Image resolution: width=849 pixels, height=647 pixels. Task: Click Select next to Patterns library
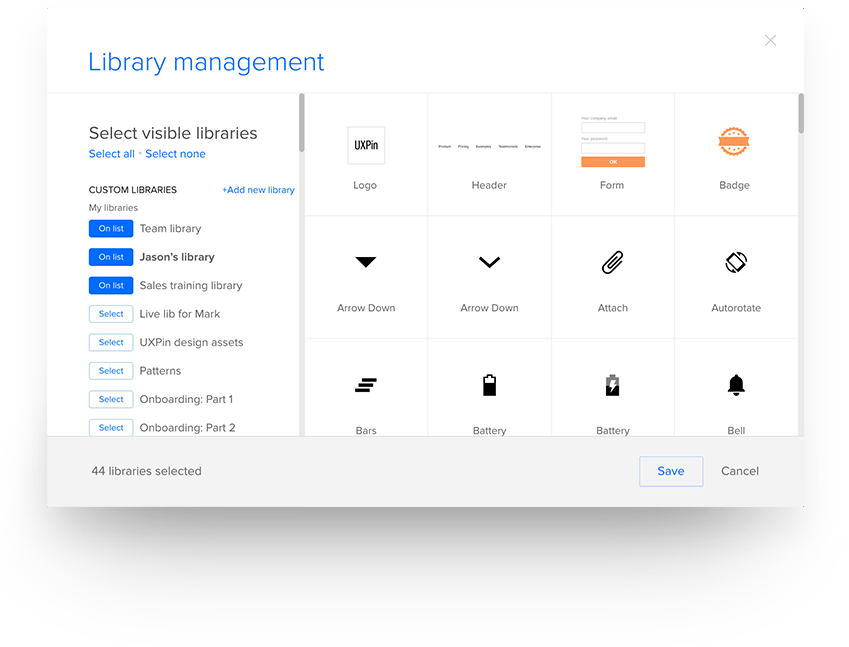pos(111,371)
